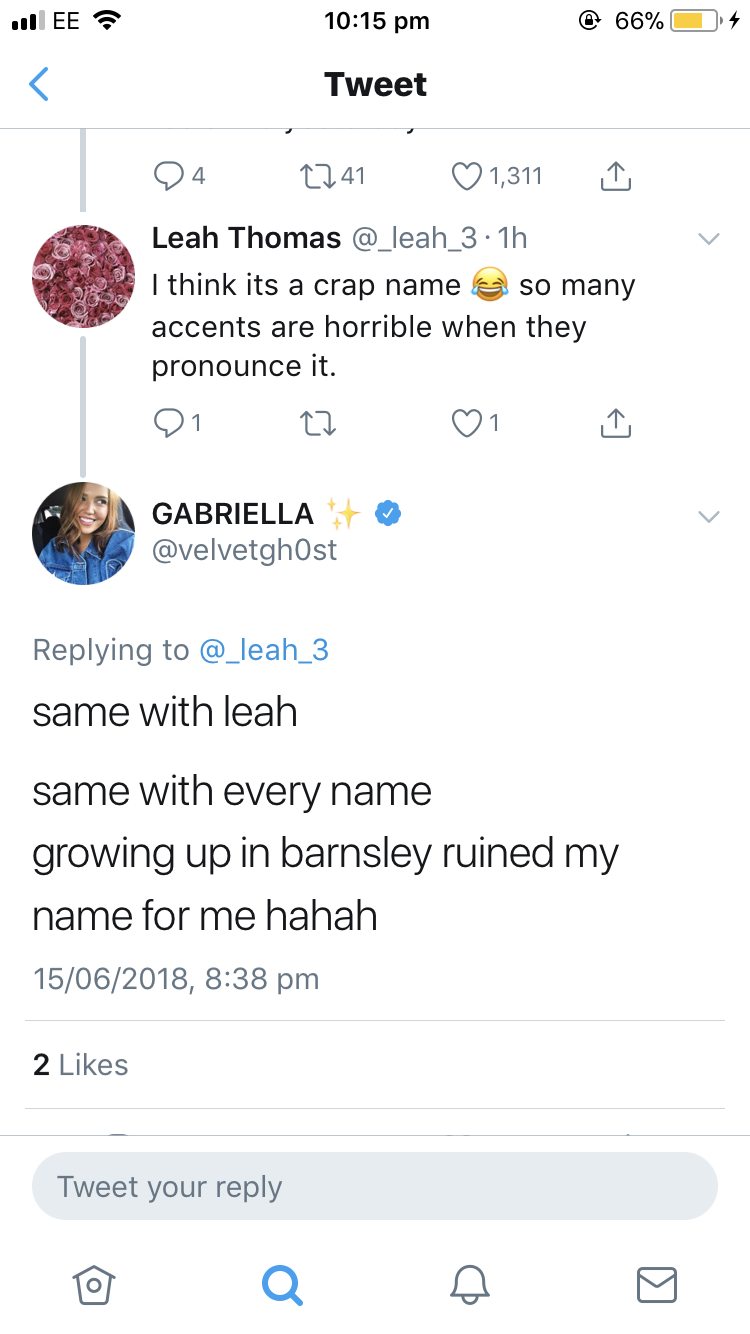Open Leah Thomas's rose profile picture
This screenshot has height=1334, width=750.
[84, 276]
